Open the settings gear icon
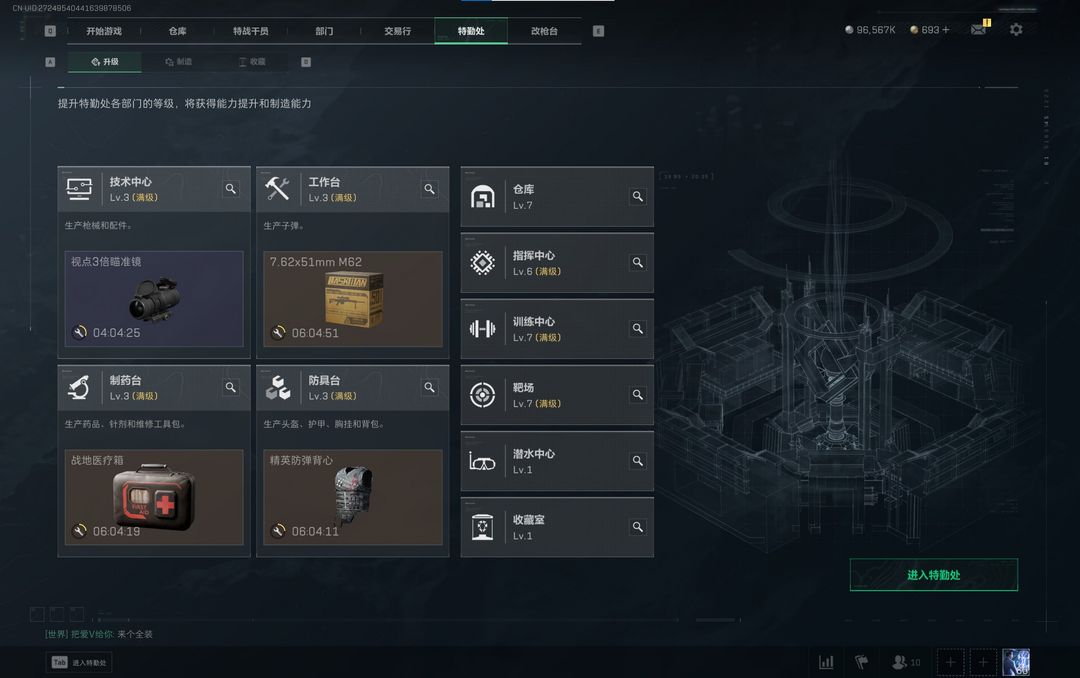Screen dimensions: 1080x678 (1015, 30)
